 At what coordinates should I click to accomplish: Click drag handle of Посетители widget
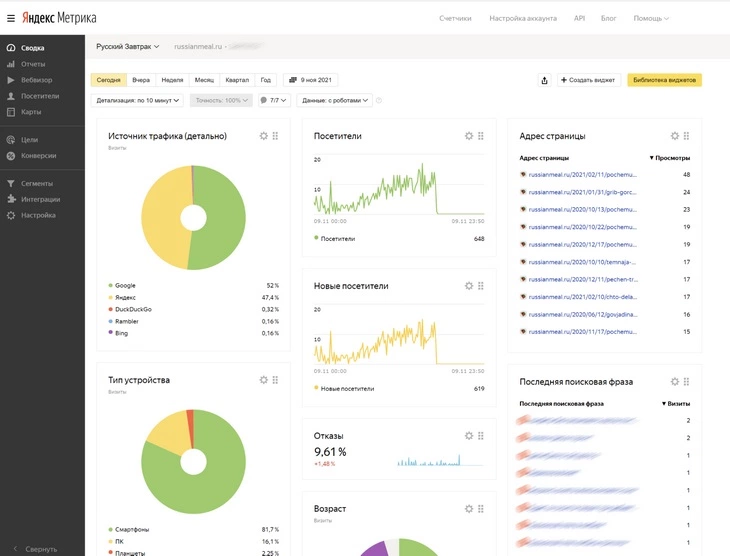click(x=480, y=136)
